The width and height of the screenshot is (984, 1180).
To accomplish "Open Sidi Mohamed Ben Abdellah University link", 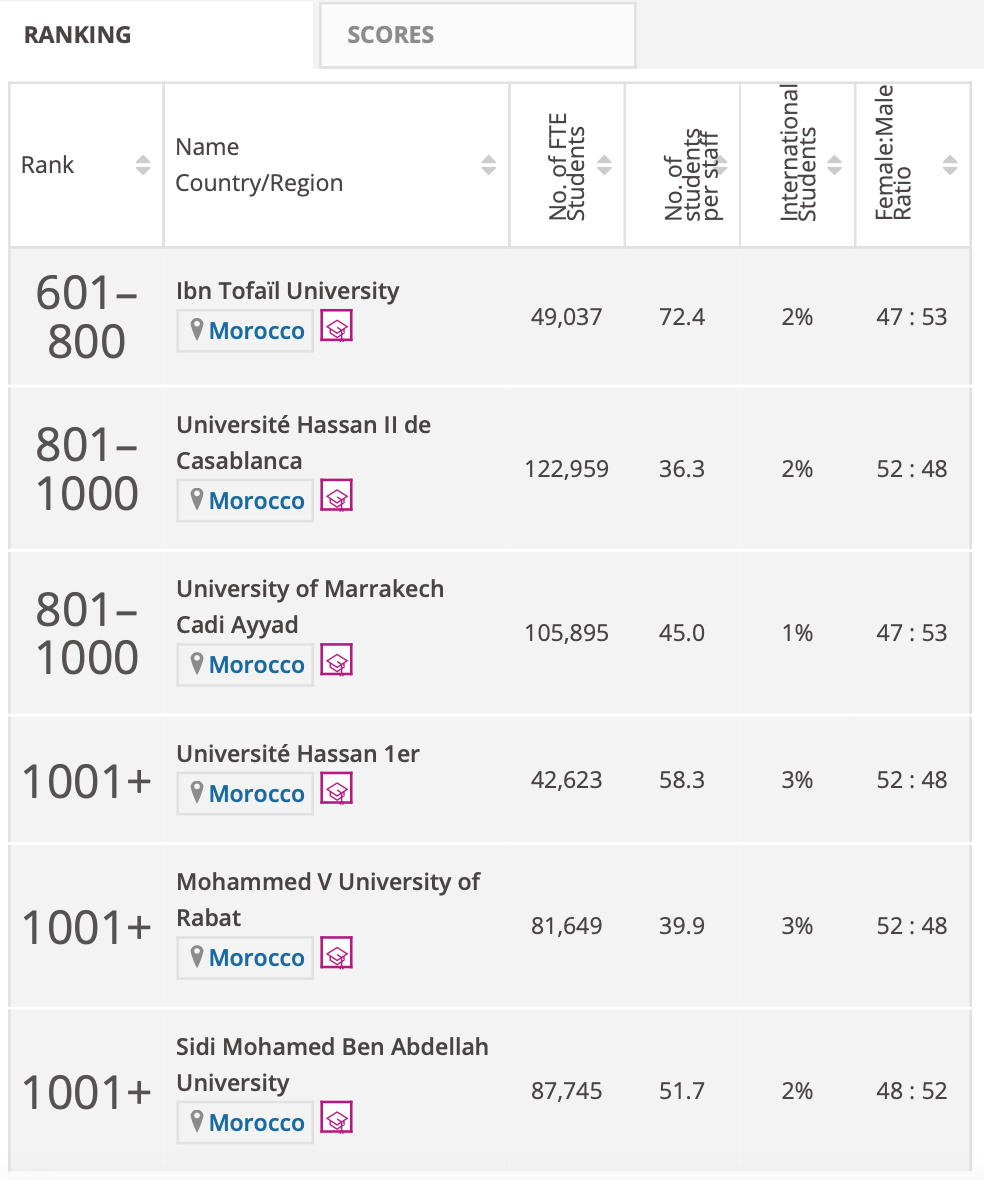I will (332, 1064).
